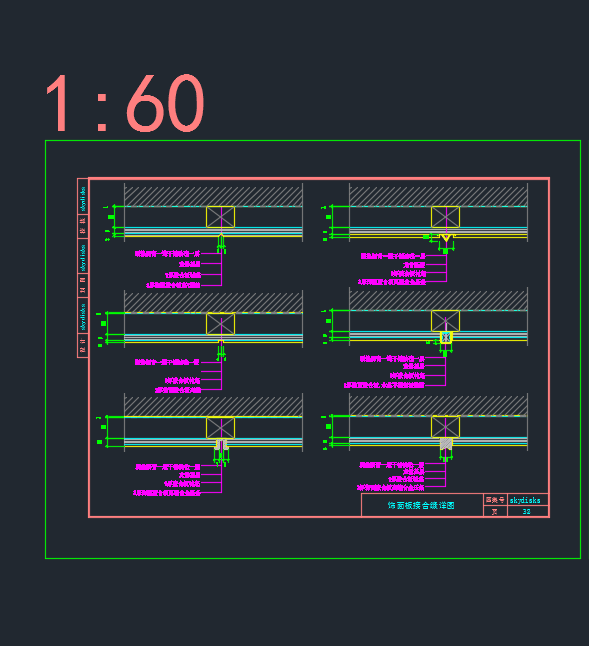Click the "页" label in title block

[494, 512]
